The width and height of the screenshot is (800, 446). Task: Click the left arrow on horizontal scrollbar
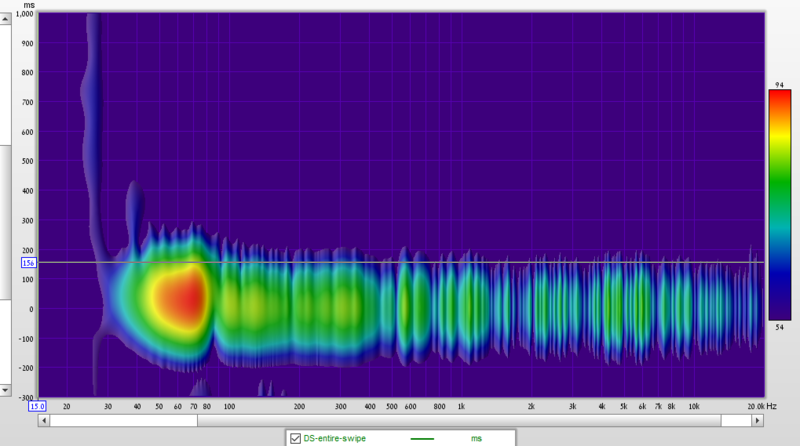(44, 420)
